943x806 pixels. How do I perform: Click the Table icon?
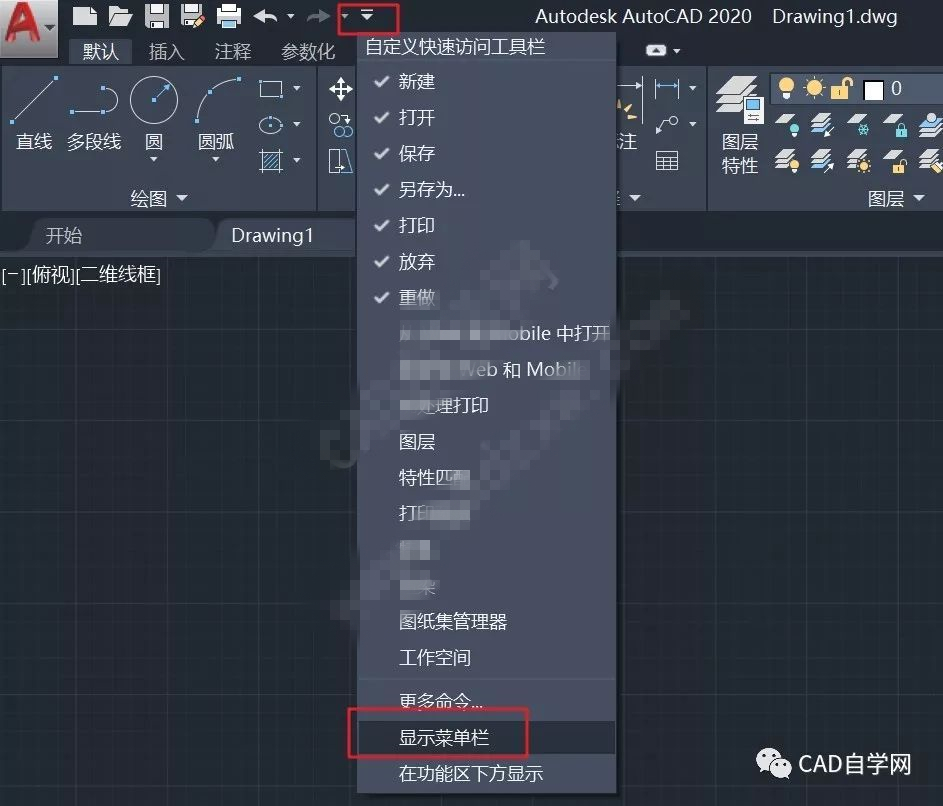666,161
